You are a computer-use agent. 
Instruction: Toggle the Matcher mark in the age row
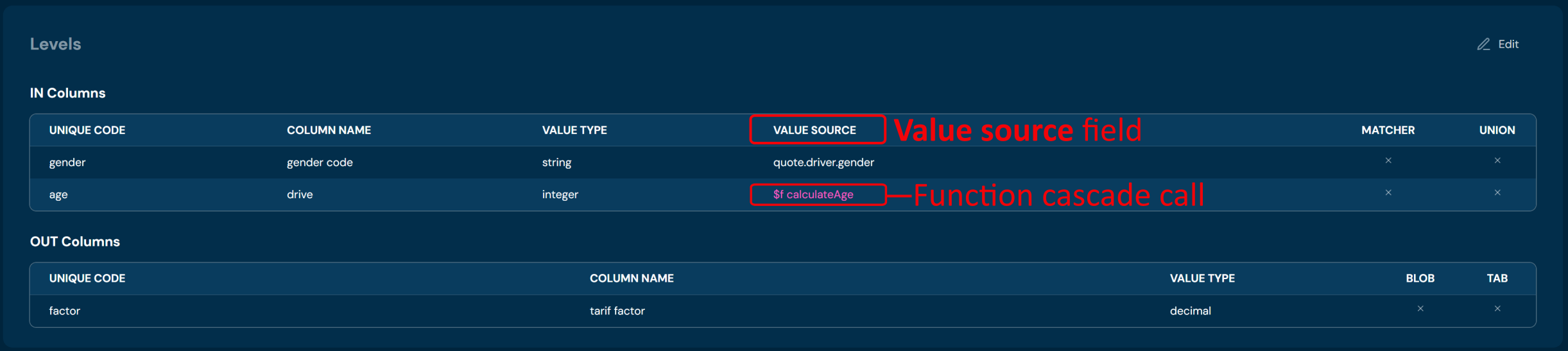pos(1388,193)
